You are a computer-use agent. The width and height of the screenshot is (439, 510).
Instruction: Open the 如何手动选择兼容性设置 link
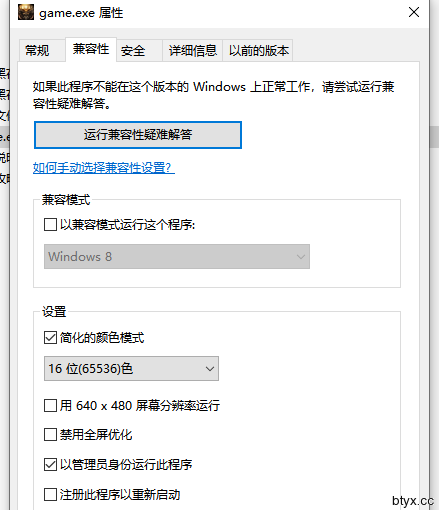[x=104, y=167]
